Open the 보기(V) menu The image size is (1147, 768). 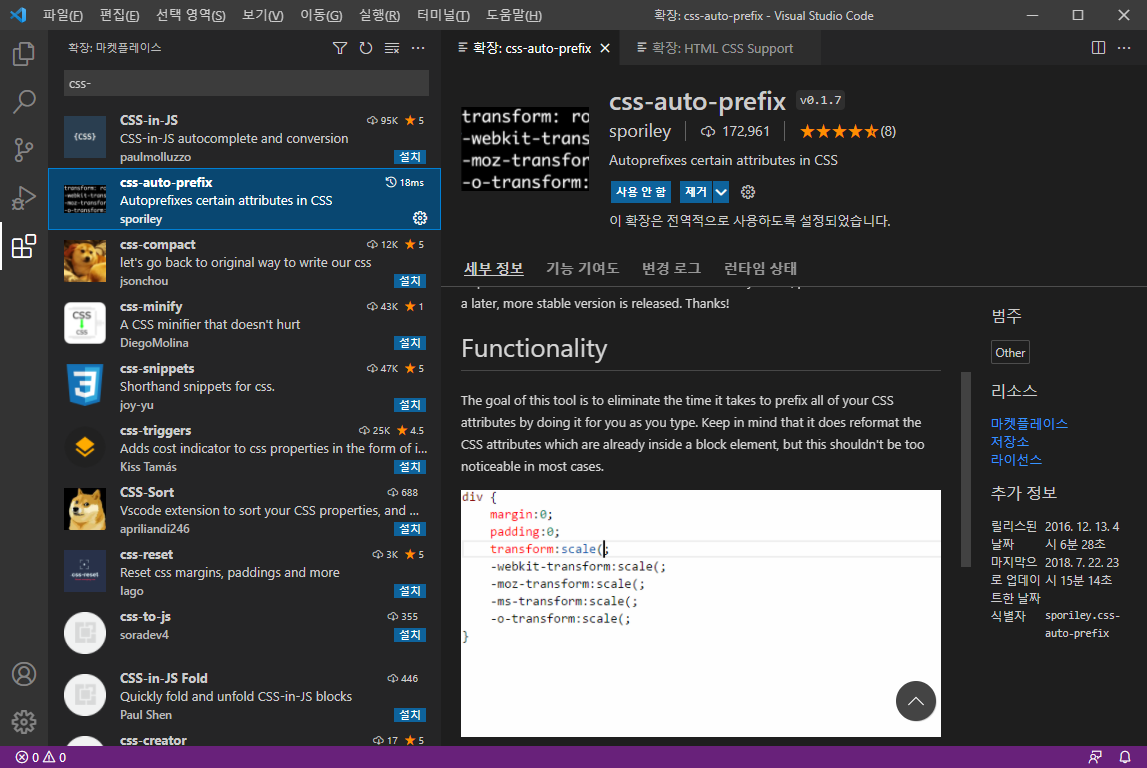[x=263, y=15]
